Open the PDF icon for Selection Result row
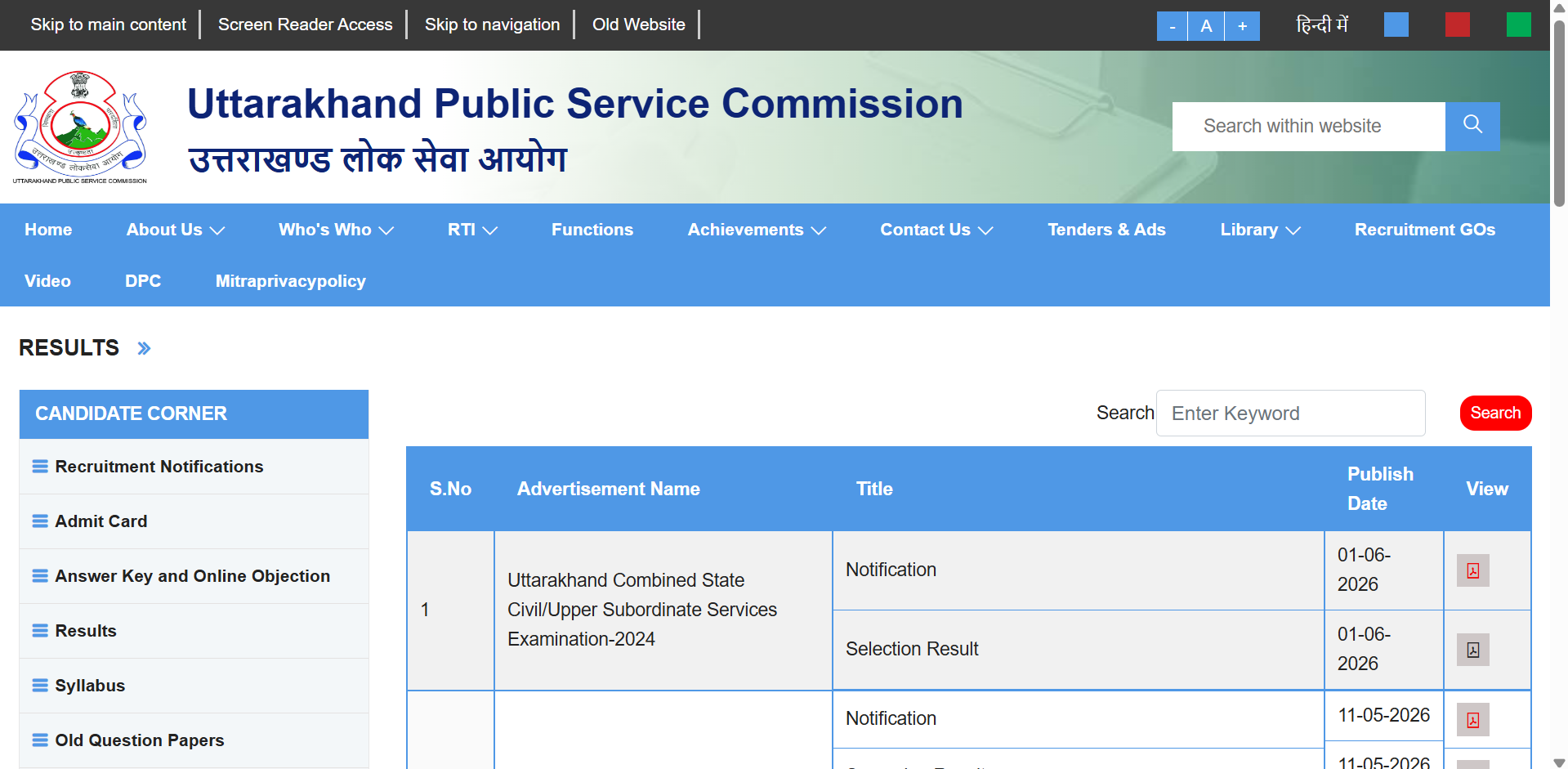Image resolution: width=1568 pixels, height=769 pixels. click(1472, 650)
